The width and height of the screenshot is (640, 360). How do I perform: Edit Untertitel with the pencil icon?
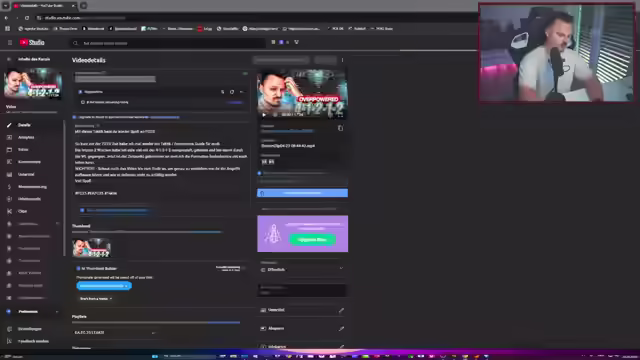click(x=341, y=310)
